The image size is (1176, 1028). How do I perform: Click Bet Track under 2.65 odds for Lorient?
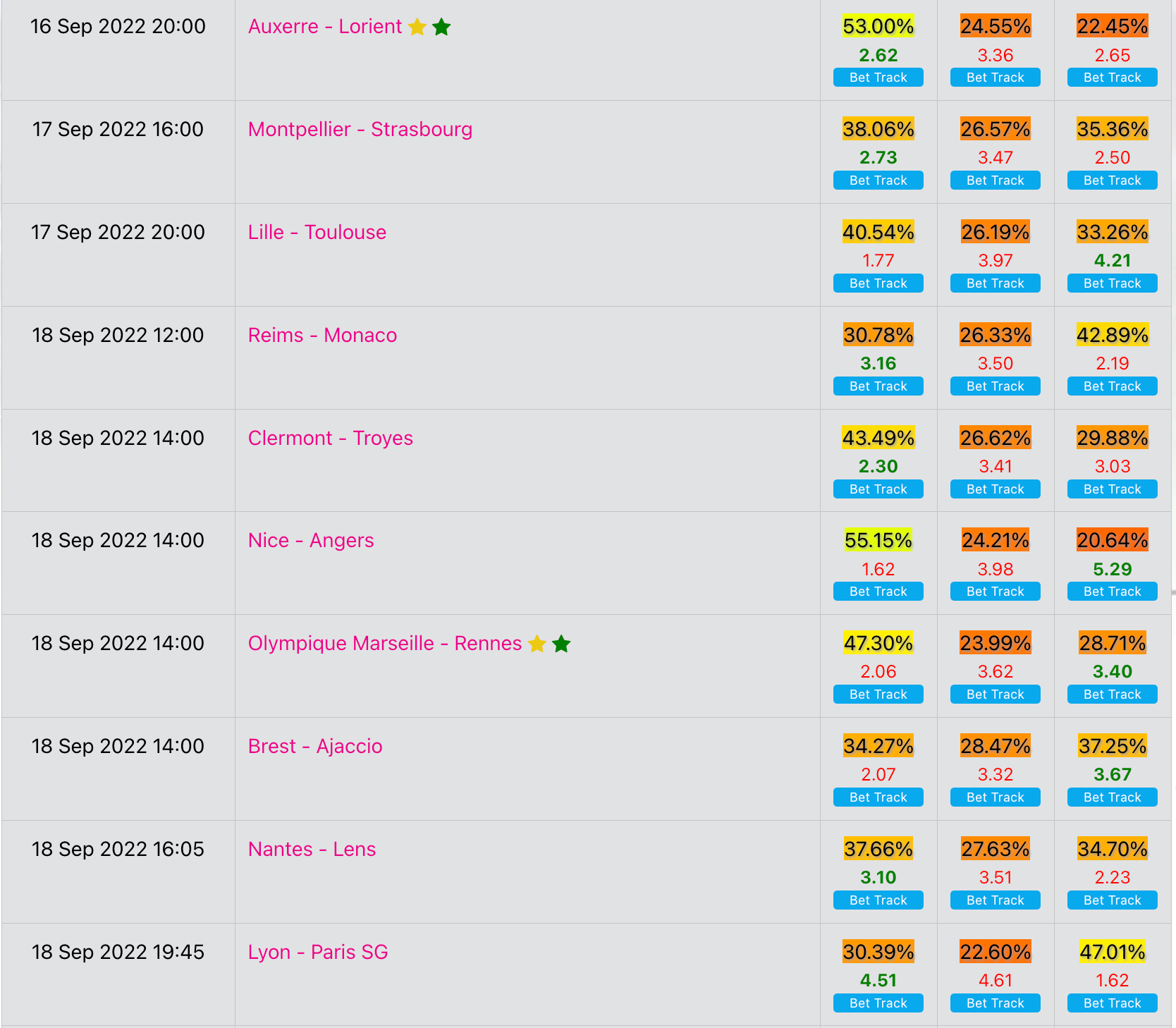click(x=1113, y=78)
